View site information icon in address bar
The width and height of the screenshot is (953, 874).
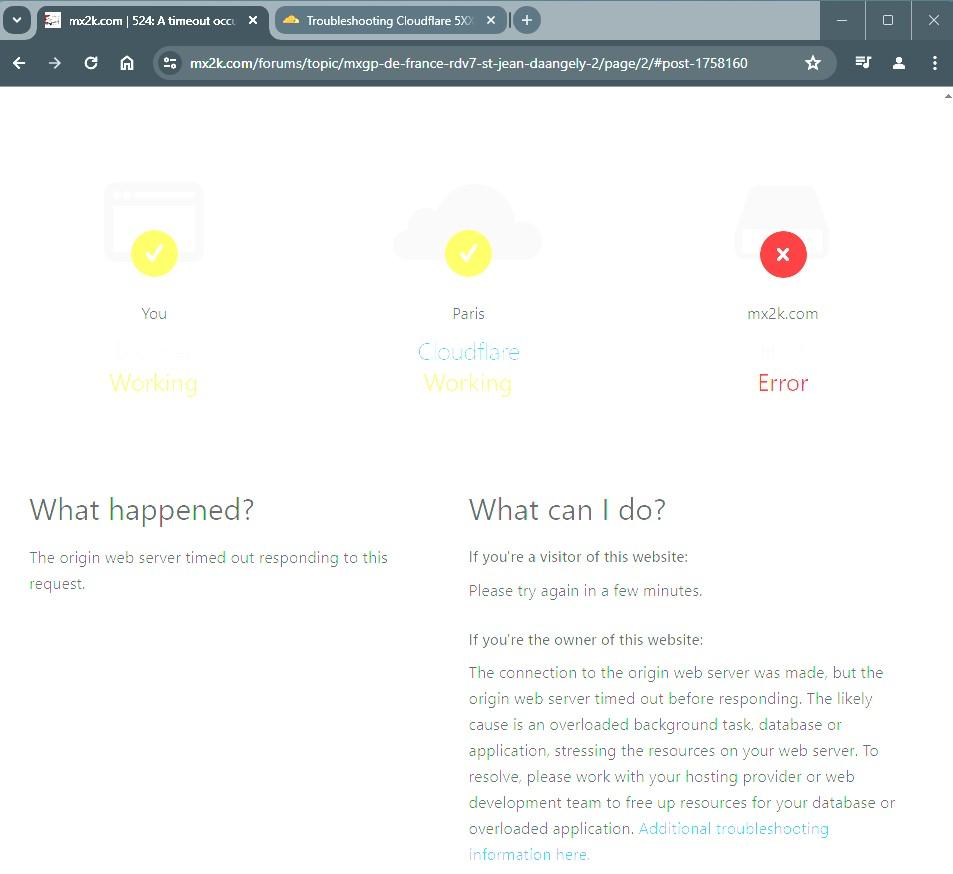pos(170,63)
